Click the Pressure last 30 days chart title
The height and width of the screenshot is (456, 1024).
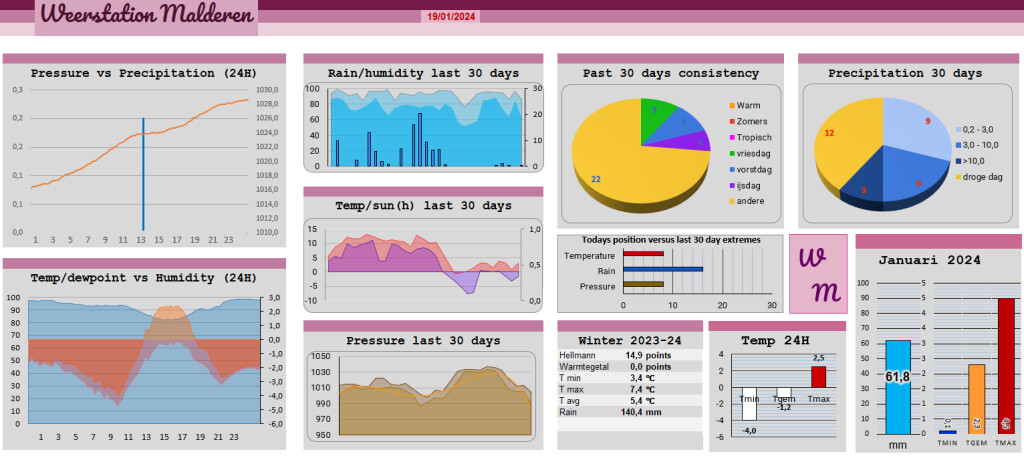click(x=423, y=340)
